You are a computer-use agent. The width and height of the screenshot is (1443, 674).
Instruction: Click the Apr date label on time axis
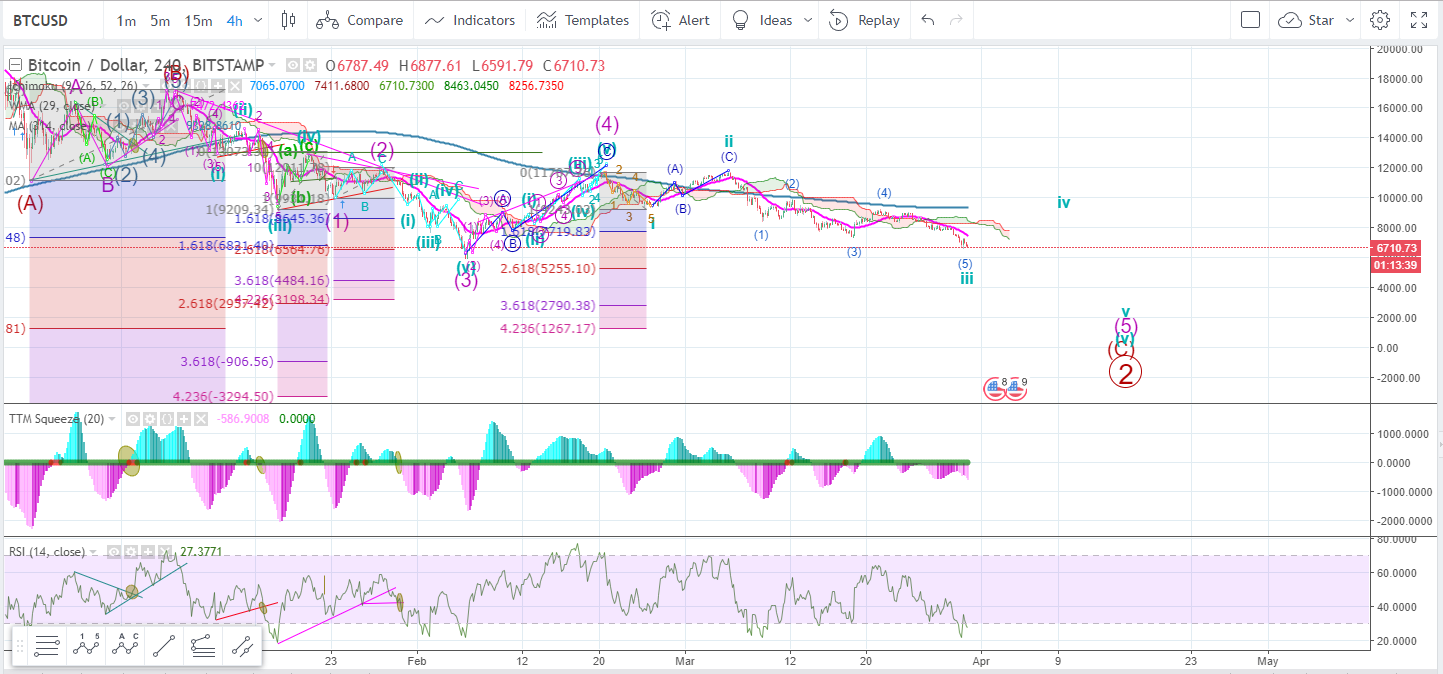981,660
